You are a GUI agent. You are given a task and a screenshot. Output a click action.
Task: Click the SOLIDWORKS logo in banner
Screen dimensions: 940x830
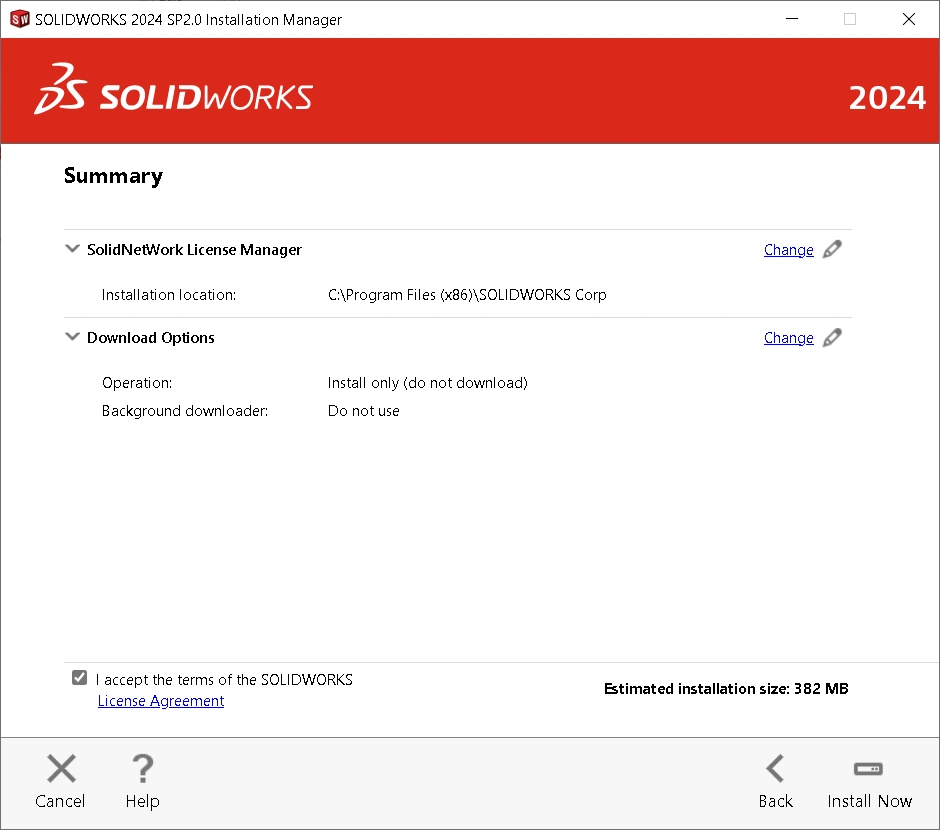(x=173, y=89)
